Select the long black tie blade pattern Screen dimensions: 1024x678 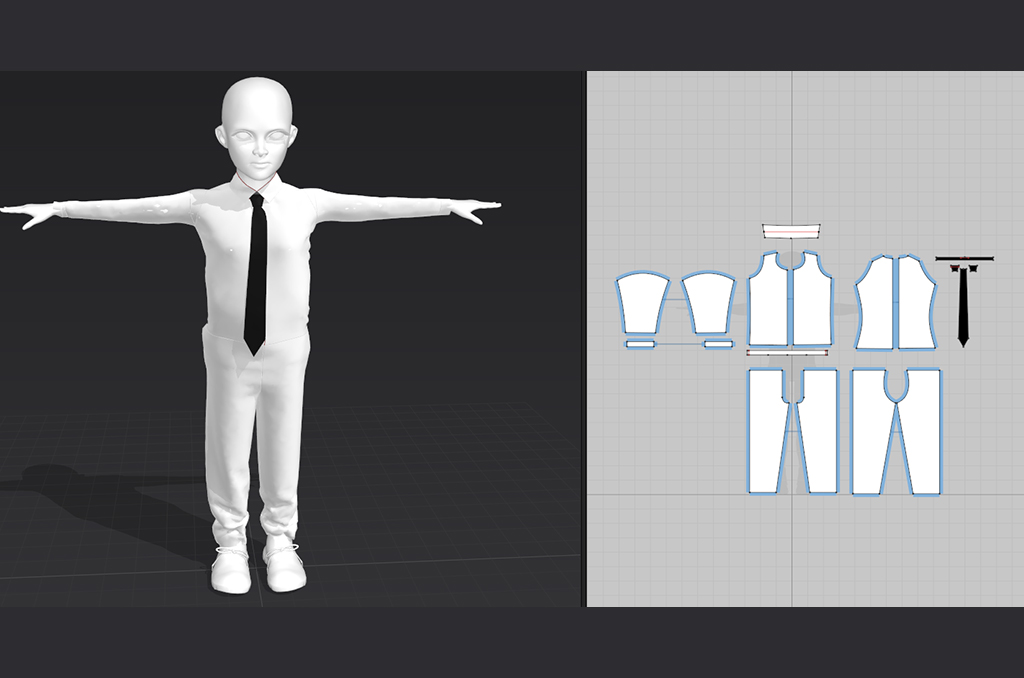pyautogui.click(x=963, y=305)
